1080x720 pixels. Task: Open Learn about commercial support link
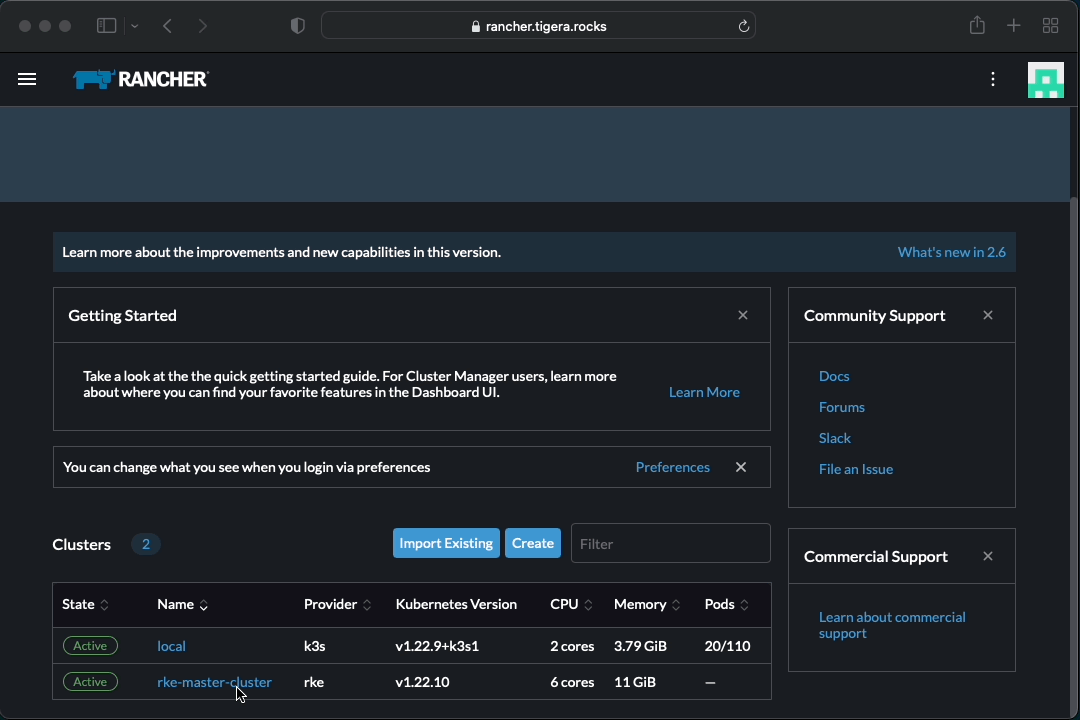coord(892,625)
